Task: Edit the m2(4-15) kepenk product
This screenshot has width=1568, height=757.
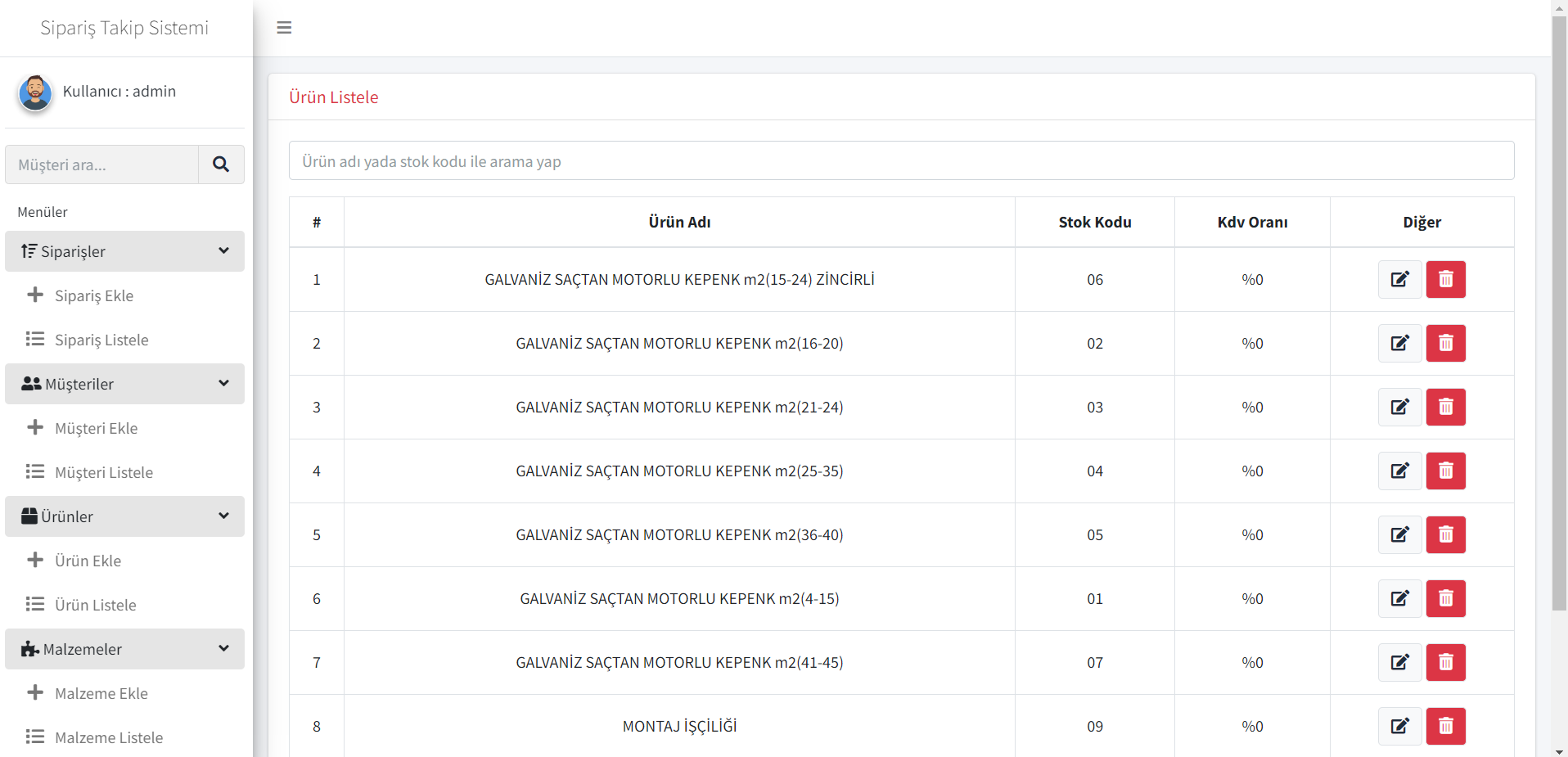Action: (x=1399, y=598)
